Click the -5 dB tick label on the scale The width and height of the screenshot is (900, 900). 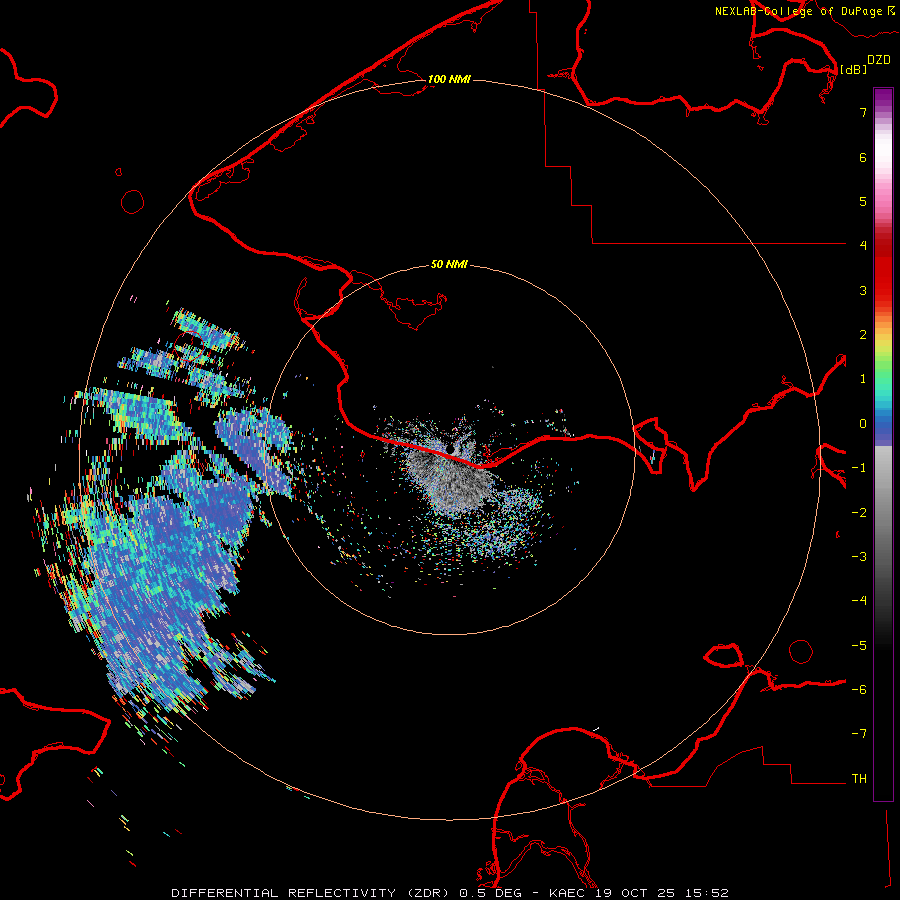(859, 646)
